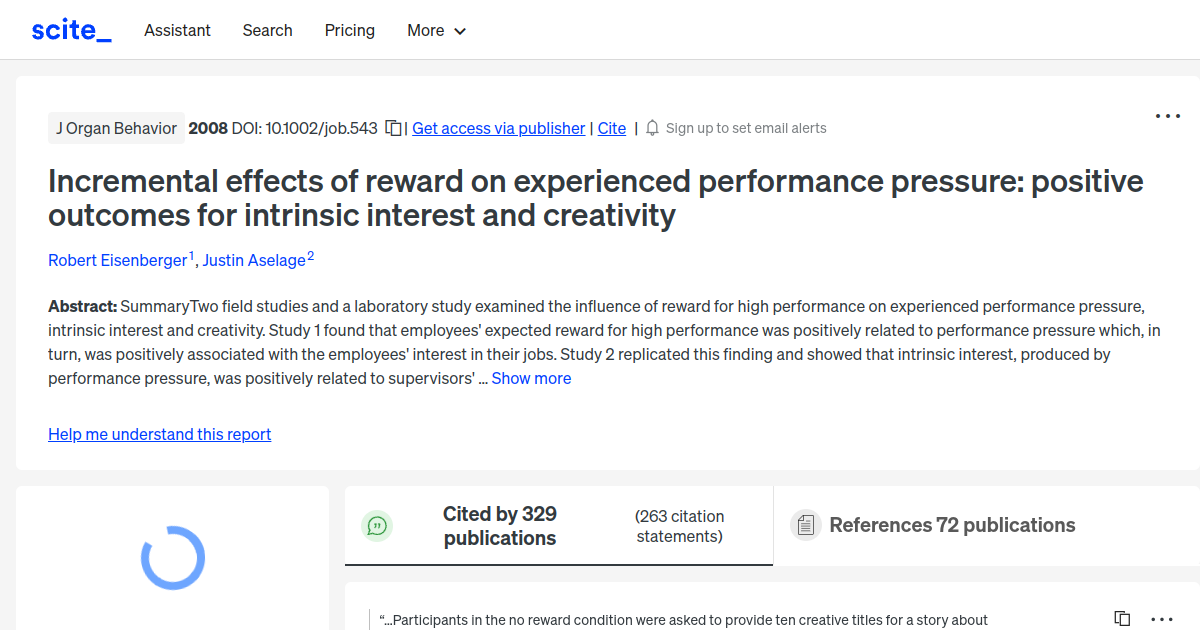Click the scite_ logo
The width and height of the screenshot is (1200, 630).
tap(71, 29)
